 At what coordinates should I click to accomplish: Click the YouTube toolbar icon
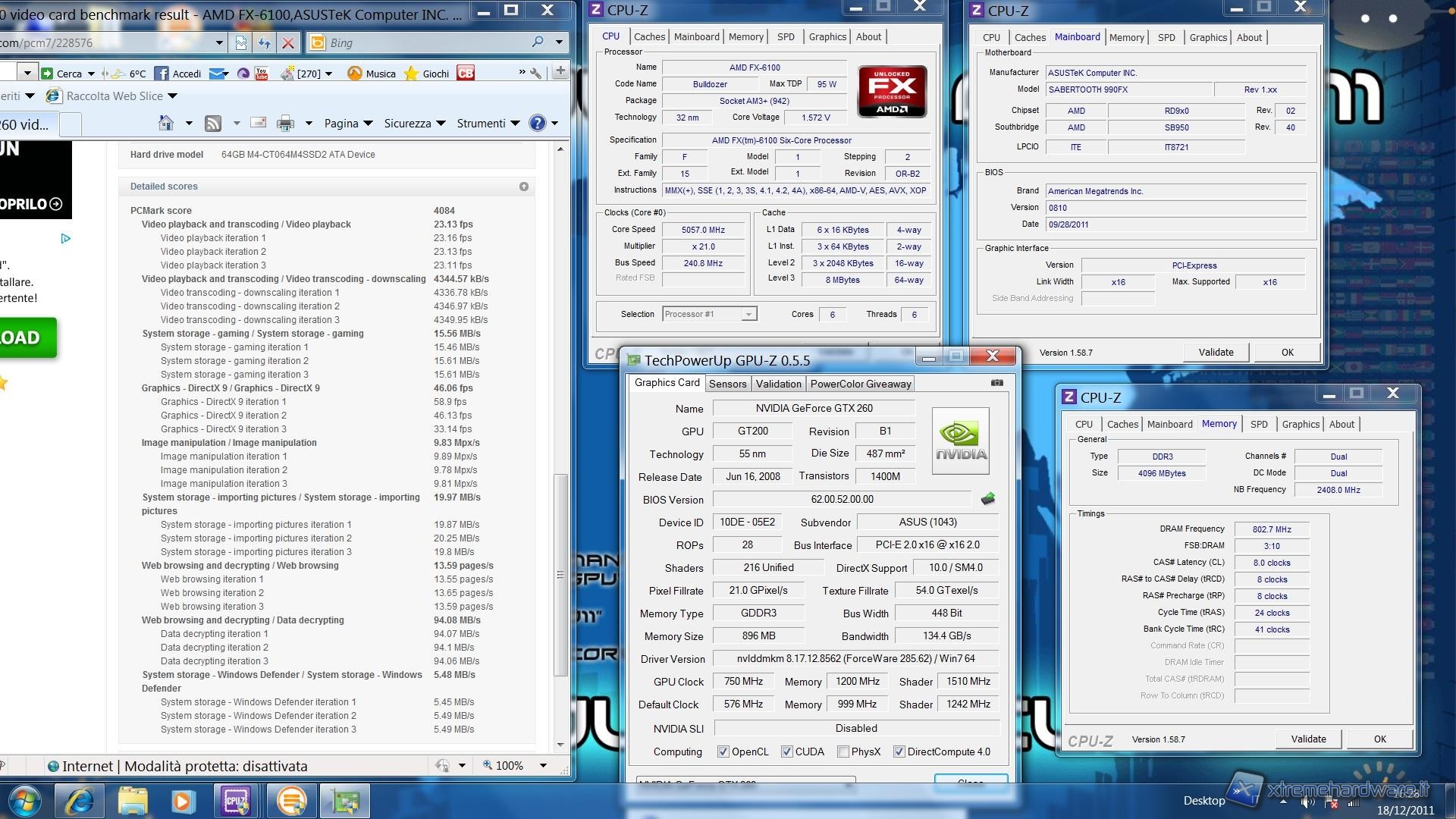(262, 74)
